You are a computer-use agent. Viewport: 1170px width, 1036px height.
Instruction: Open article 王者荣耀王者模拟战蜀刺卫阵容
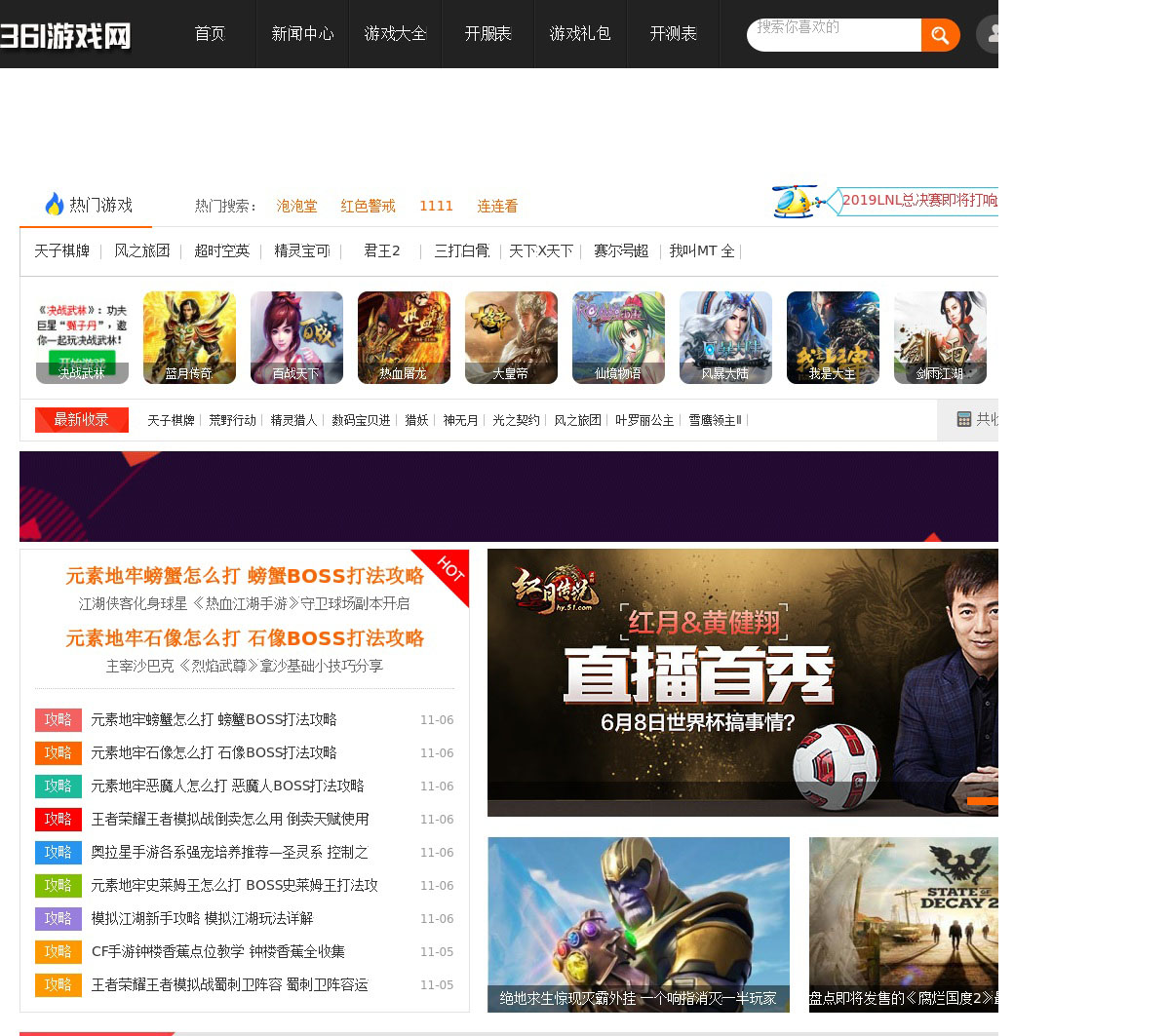pyautogui.click(x=229, y=984)
